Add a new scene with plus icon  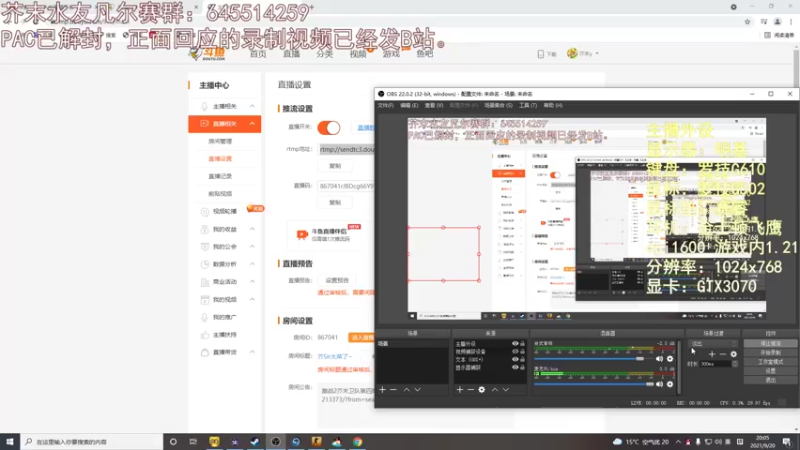coord(383,390)
